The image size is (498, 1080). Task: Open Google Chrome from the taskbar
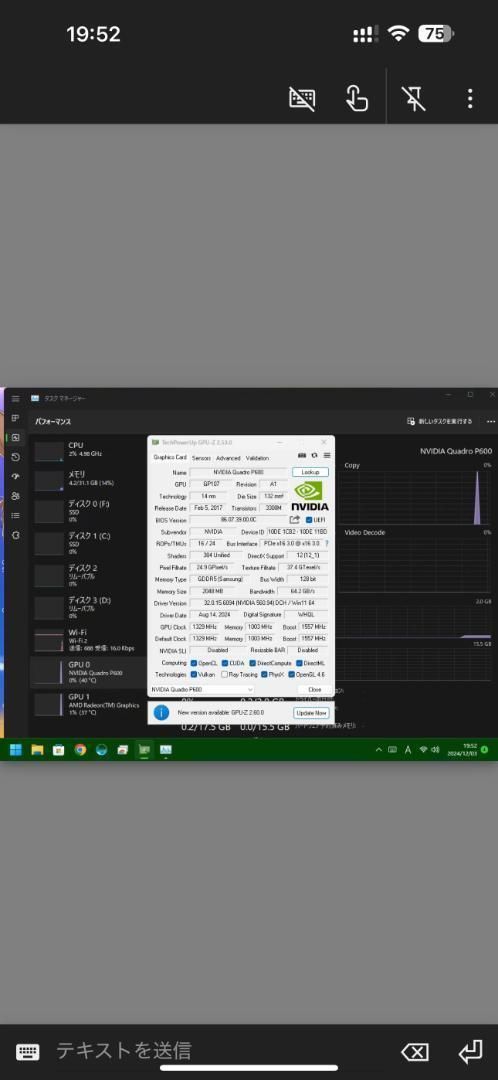pyautogui.click(x=80, y=749)
